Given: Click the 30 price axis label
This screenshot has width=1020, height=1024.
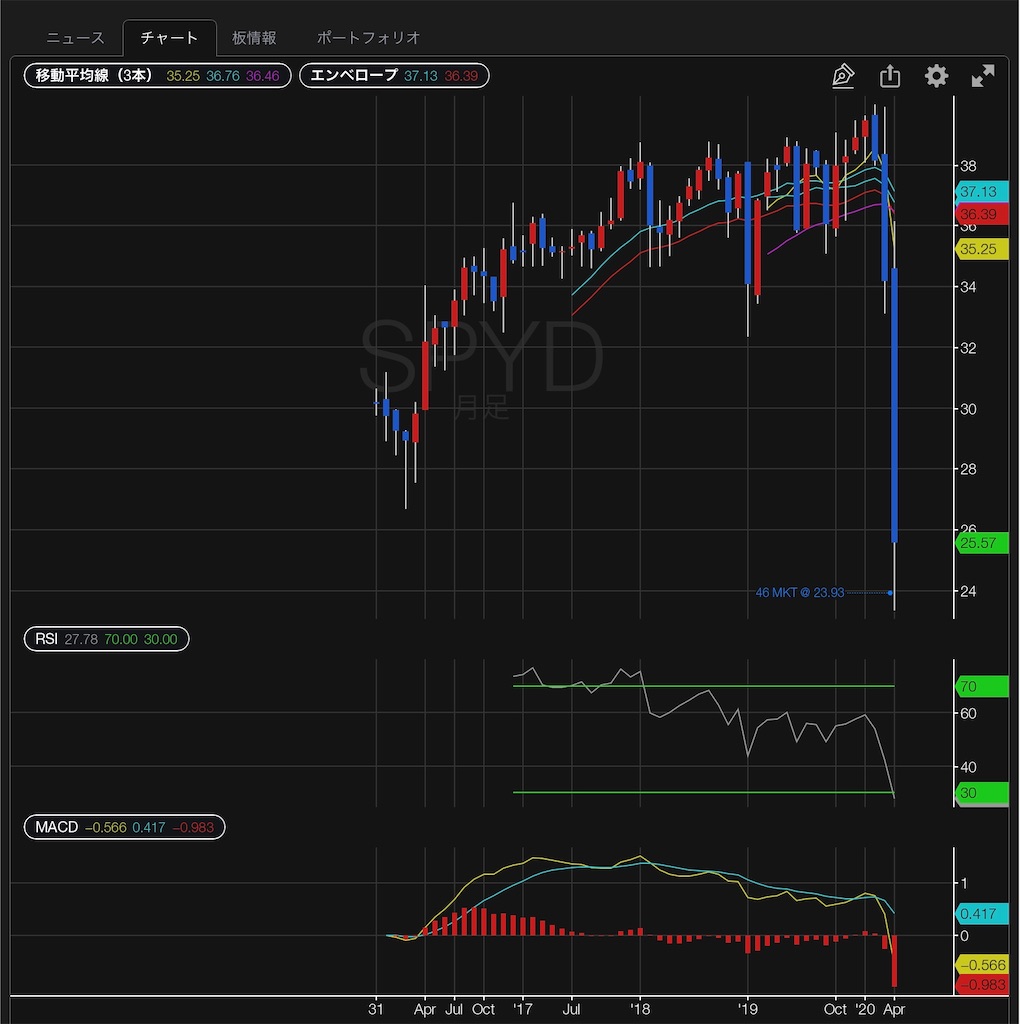Looking at the screenshot, I should [968, 409].
